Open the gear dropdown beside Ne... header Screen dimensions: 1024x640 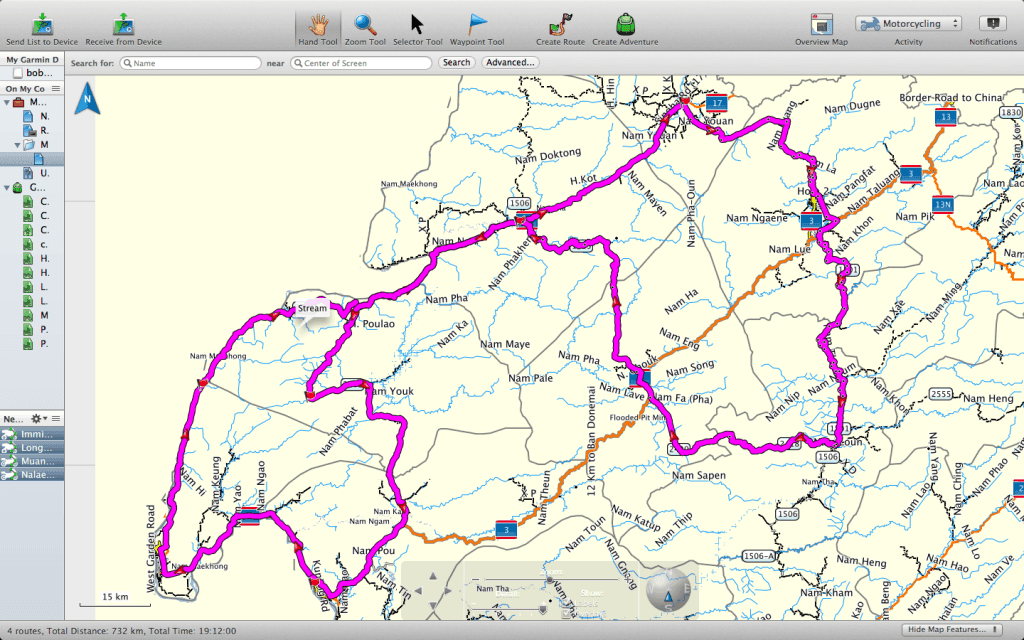pos(39,419)
